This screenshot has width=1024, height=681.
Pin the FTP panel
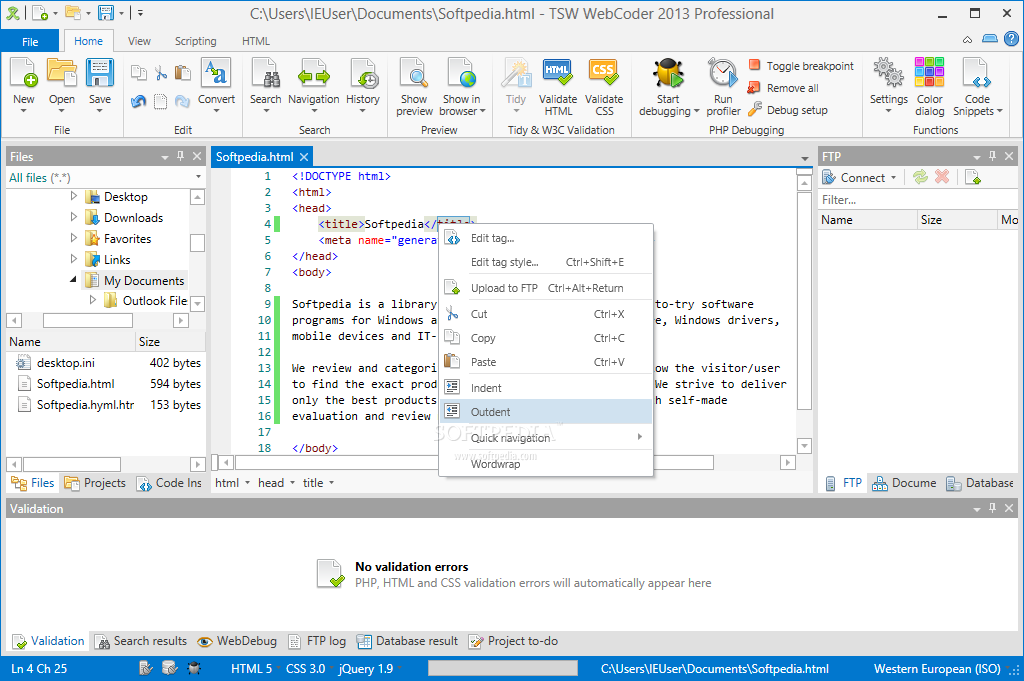(x=992, y=157)
